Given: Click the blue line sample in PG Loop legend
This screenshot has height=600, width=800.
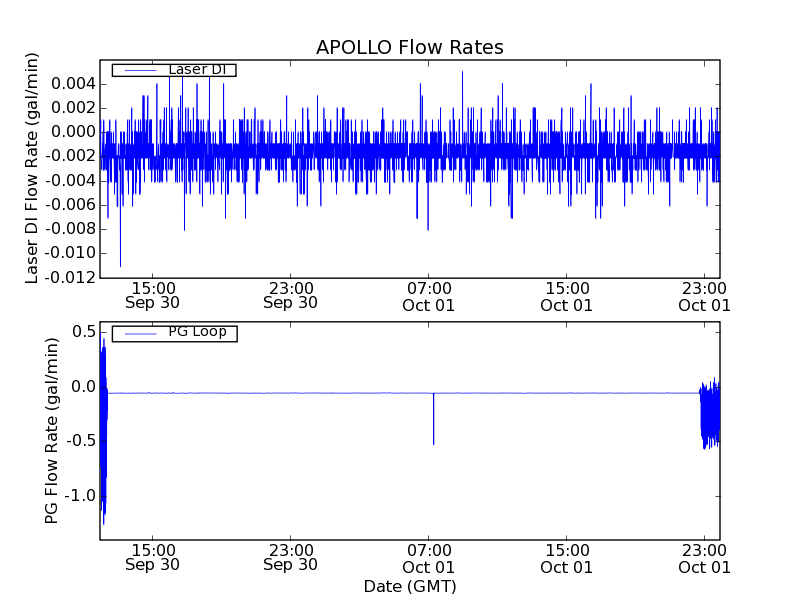Looking at the screenshot, I should pos(140,334).
